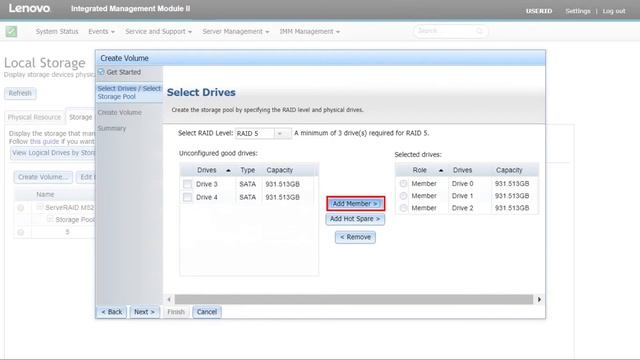
Task: Open the System Status page
Action: coord(57,31)
